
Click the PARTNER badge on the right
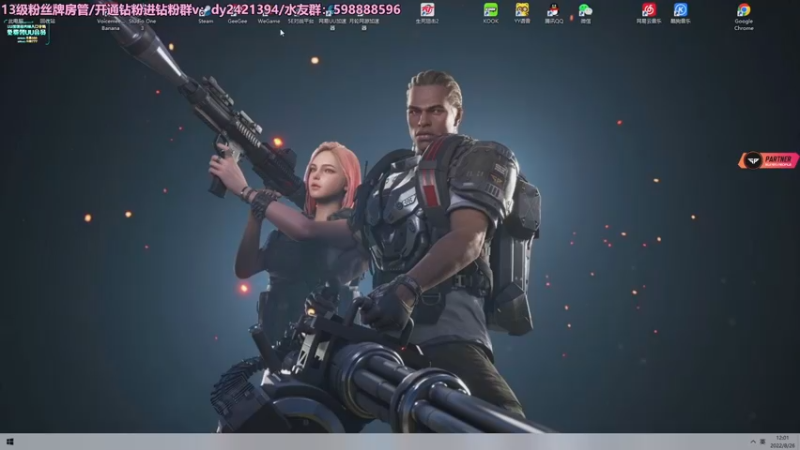point(768,160)
